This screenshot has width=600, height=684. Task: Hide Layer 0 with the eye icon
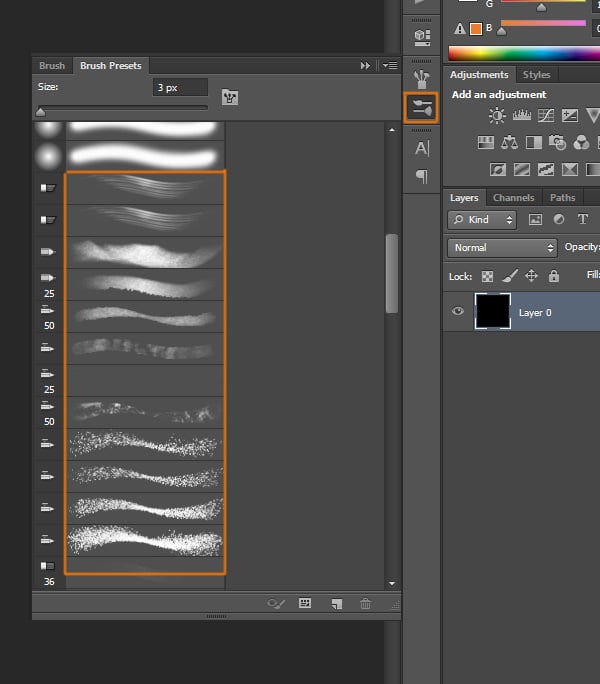tap(458, 311)
